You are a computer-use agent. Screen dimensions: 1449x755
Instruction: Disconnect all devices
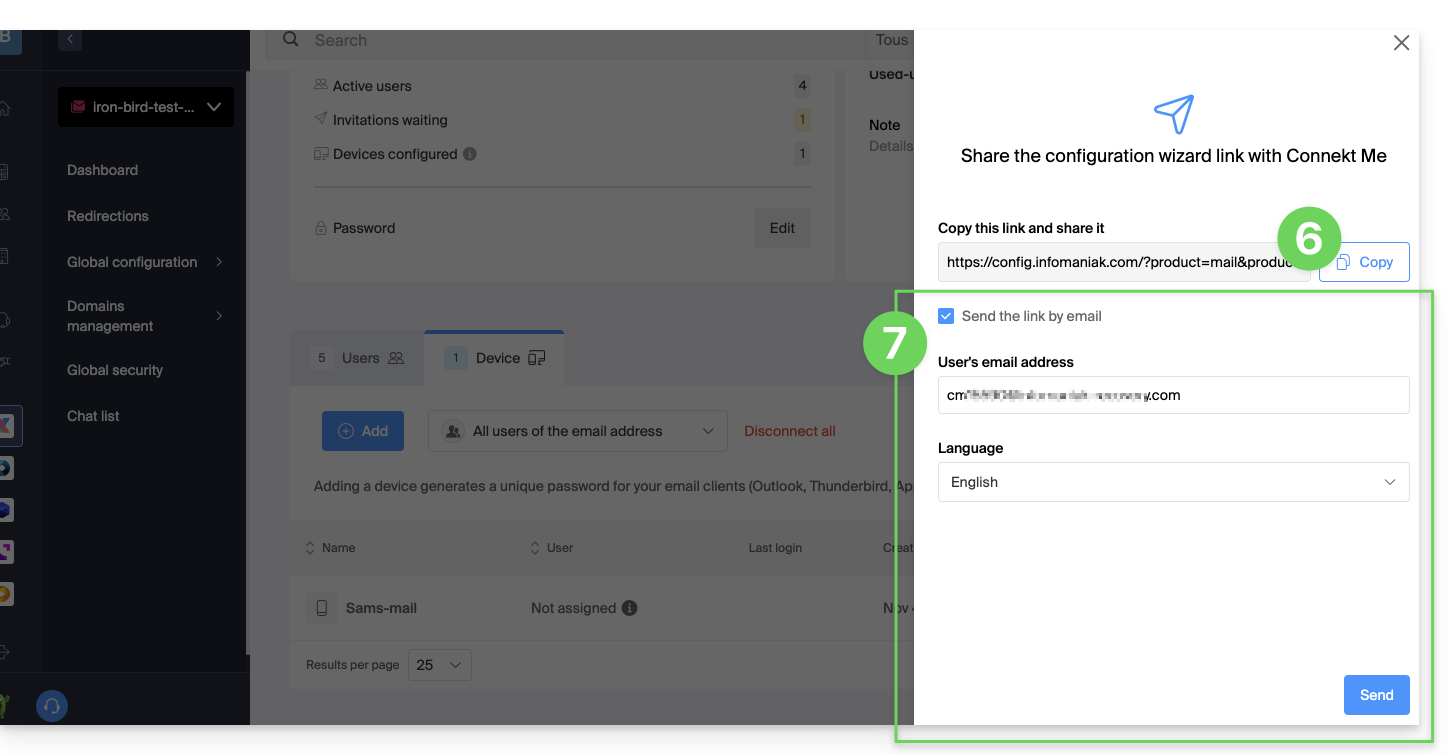[790, 431]
